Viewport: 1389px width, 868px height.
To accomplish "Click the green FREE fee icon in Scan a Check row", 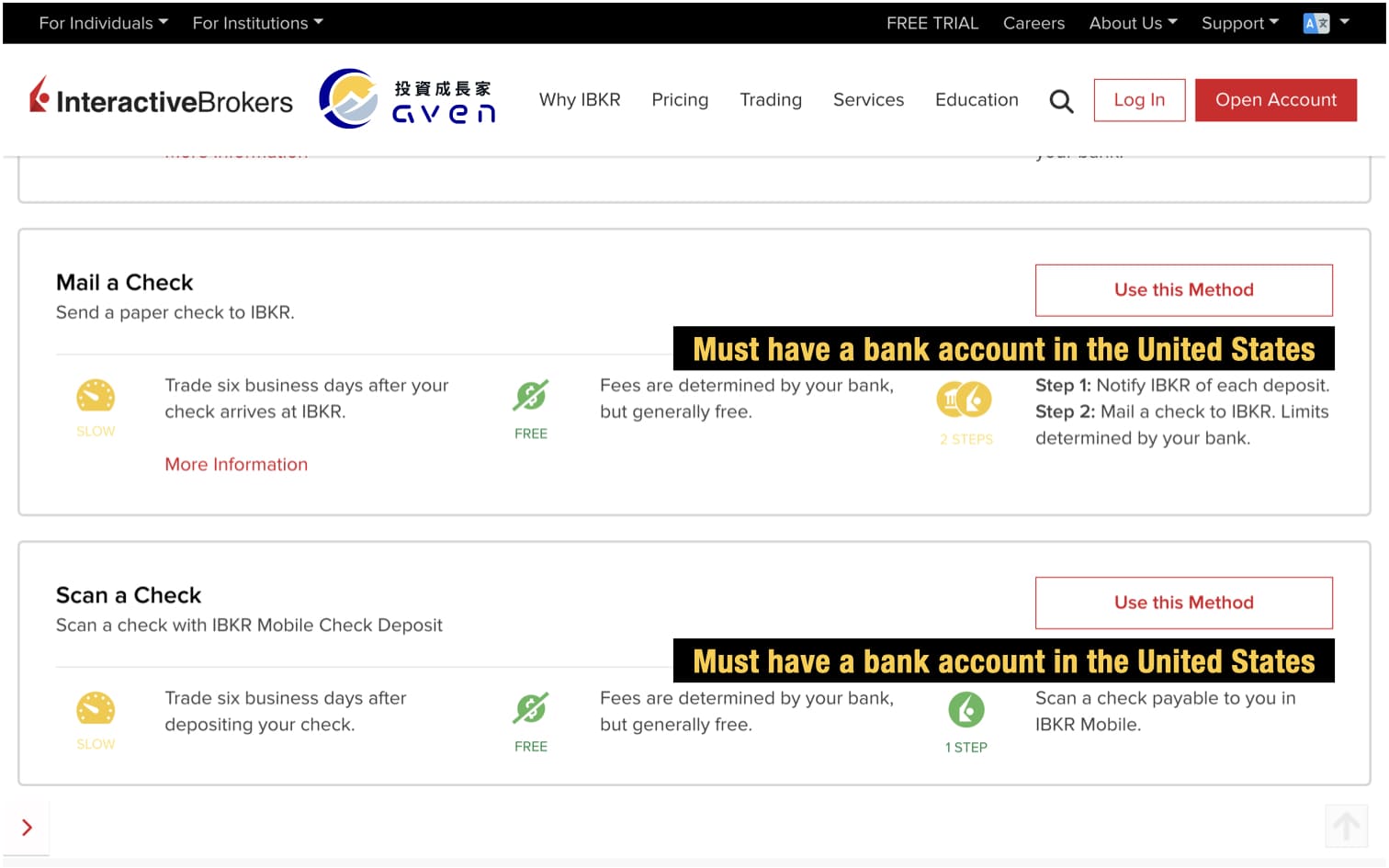I will pos(530,709).
